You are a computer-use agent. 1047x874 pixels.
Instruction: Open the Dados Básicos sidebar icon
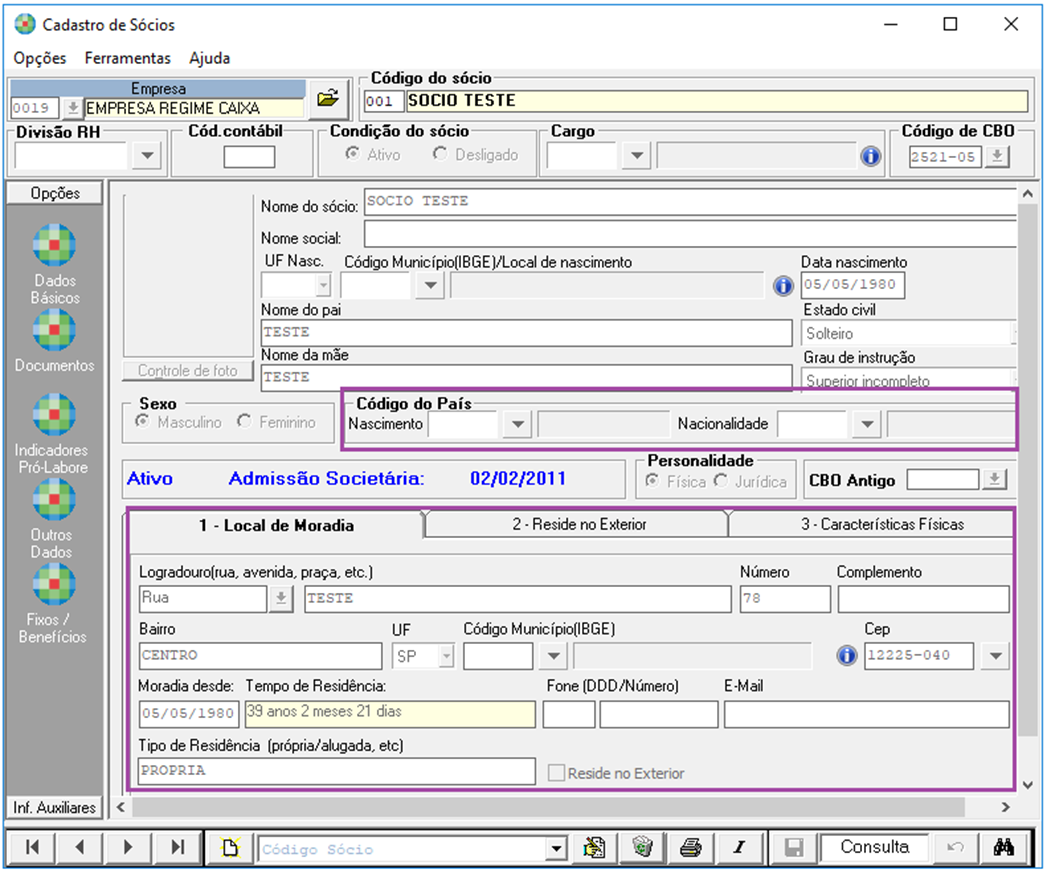54,246
